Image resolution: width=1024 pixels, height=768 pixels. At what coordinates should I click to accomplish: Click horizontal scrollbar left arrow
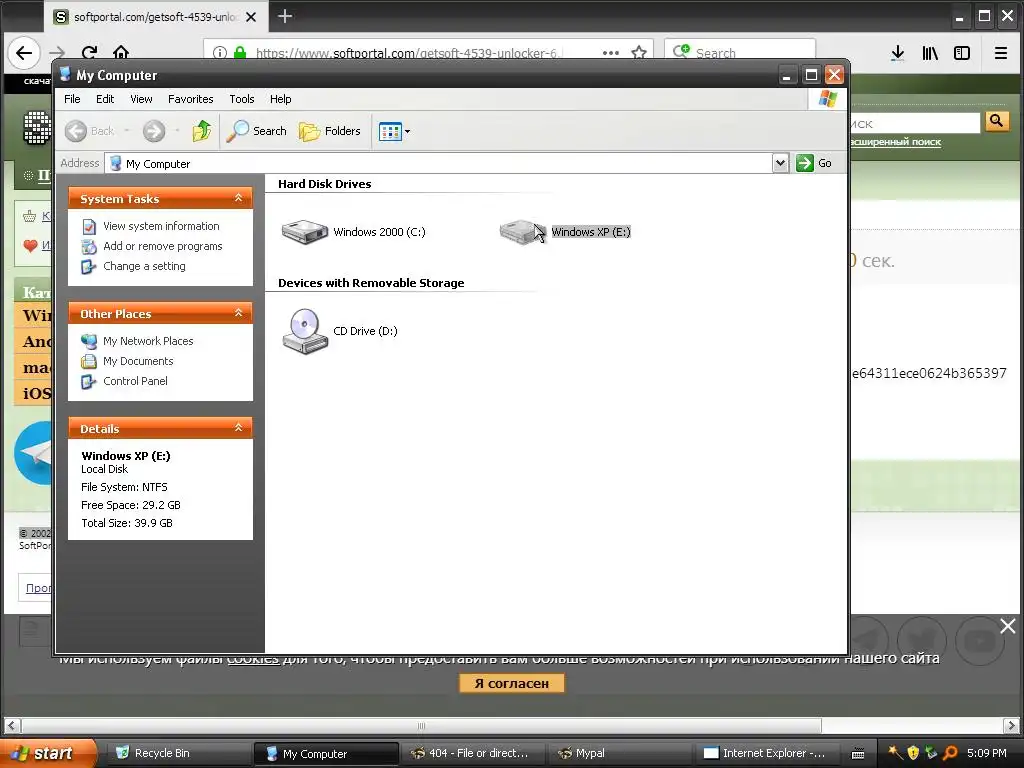[12, 725]
